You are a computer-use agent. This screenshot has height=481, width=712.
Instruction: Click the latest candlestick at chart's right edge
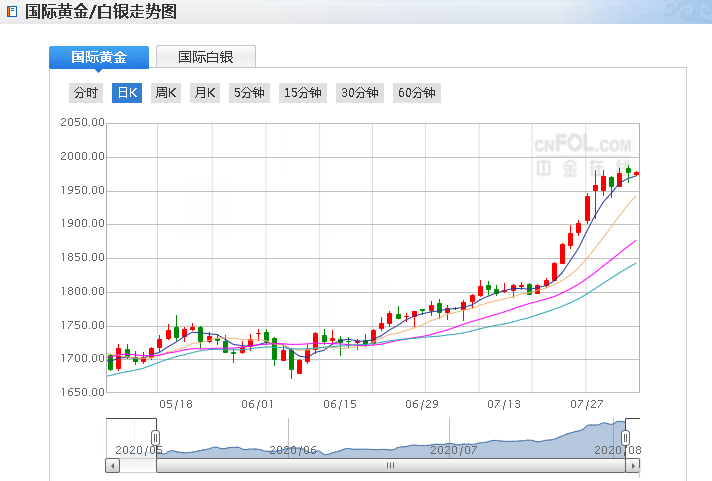637,174
